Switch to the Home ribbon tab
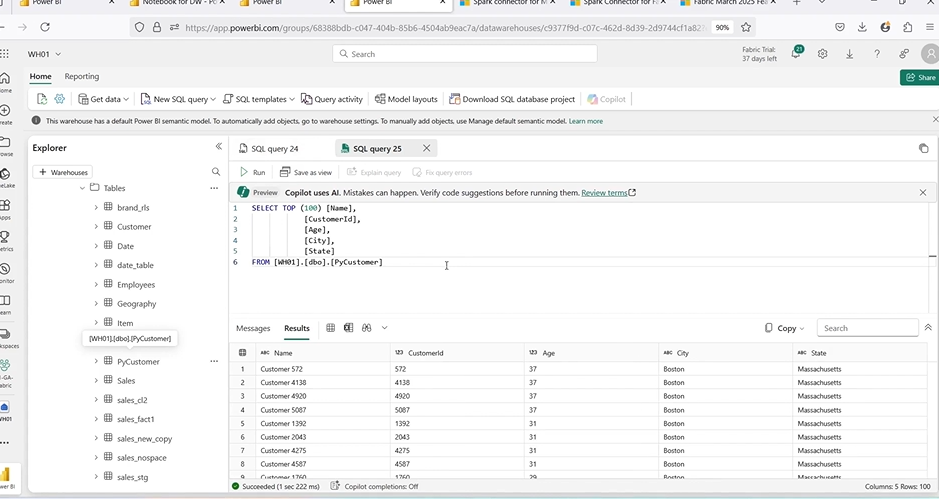The image size is (939, 499). 41,77
